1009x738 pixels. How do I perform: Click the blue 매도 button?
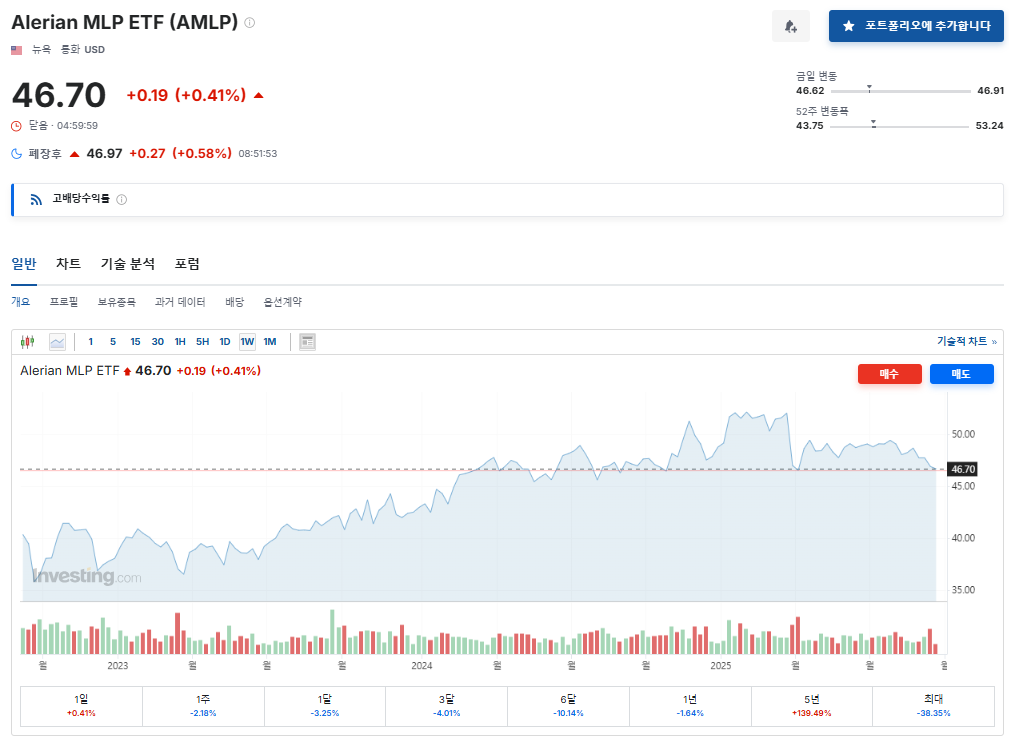(x=961, y=373)
